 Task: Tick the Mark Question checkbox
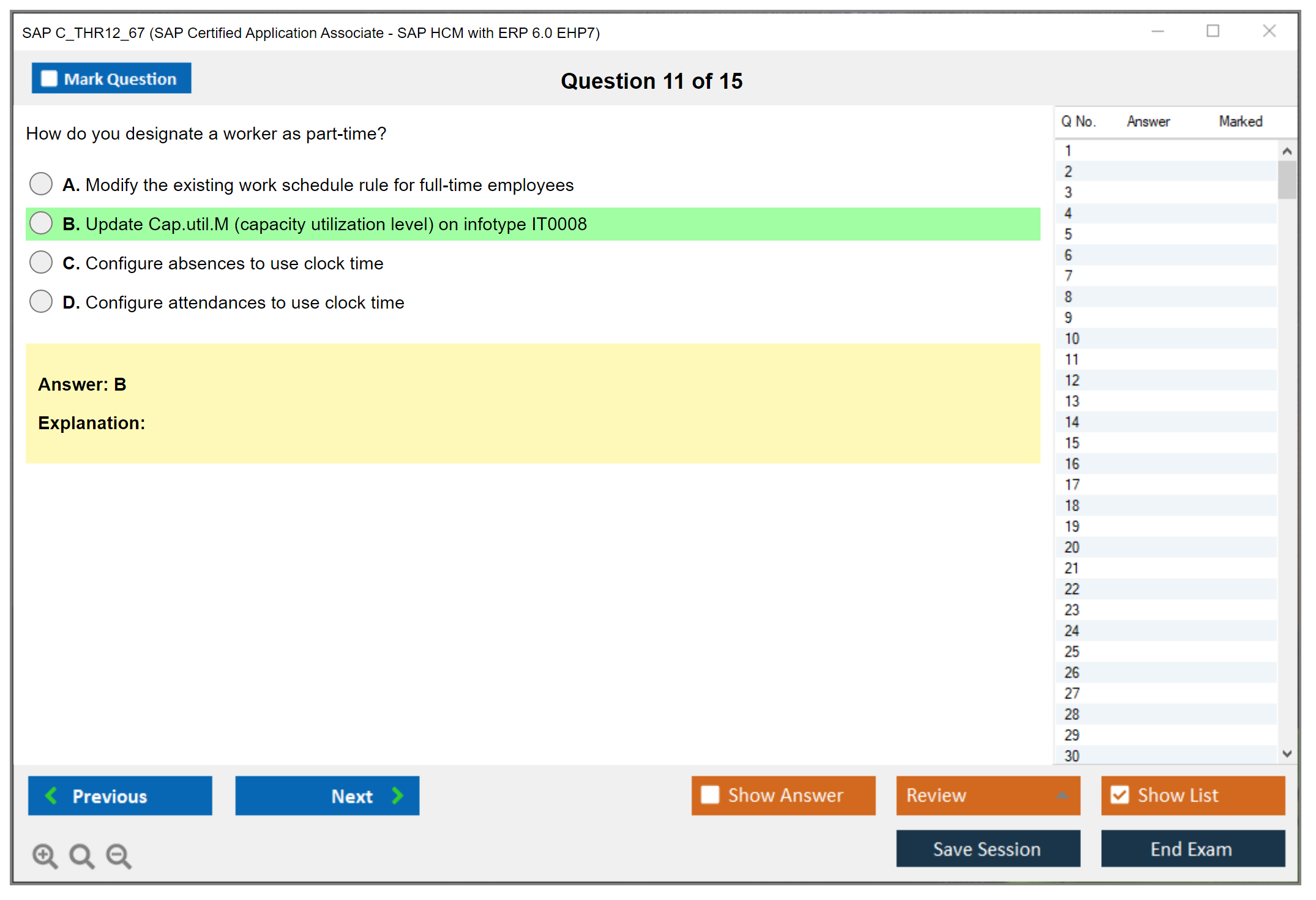click(49, 79)
